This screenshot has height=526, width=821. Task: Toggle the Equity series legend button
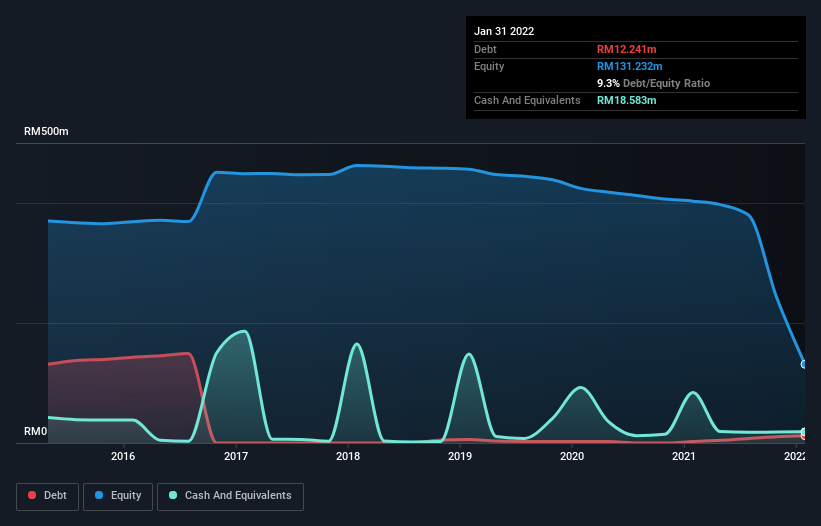[x=118, y=496]
